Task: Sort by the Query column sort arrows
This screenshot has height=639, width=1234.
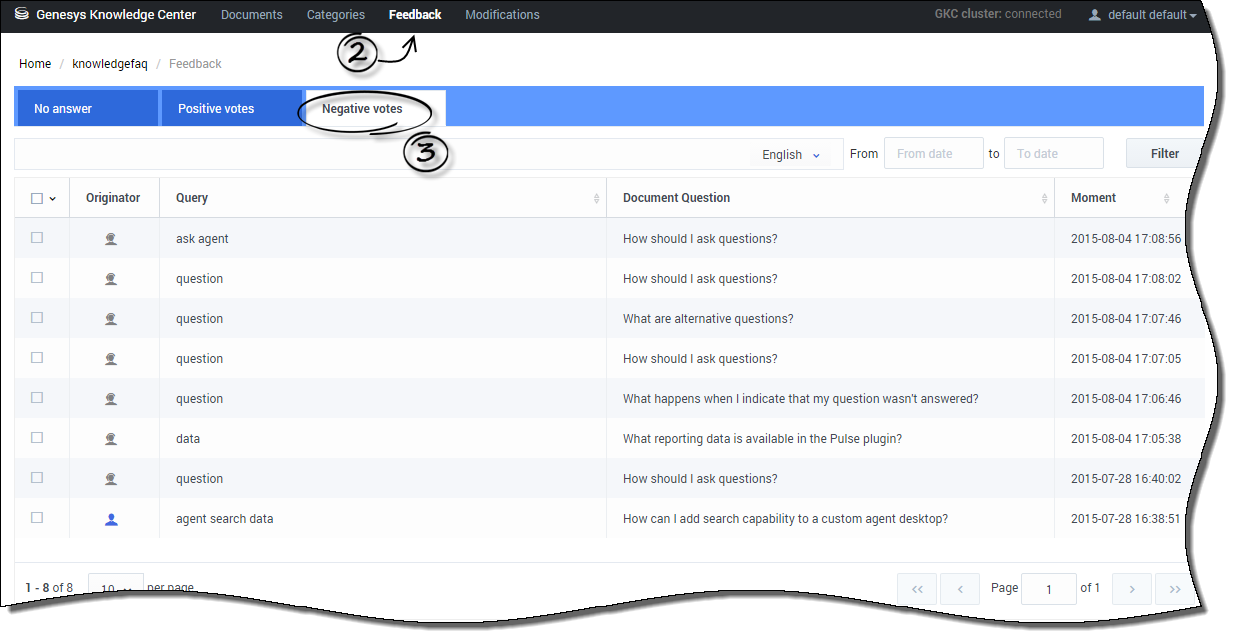Action: point(597,198)
